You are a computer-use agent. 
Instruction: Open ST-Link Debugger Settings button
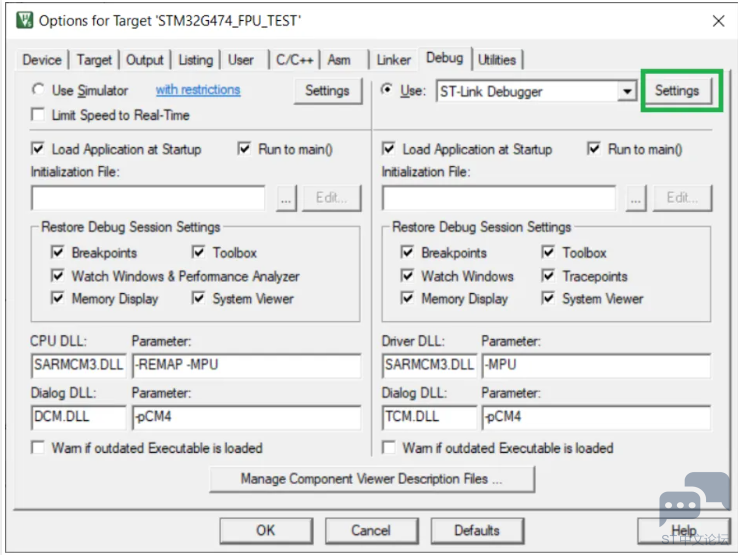click(x=677, y=90)
